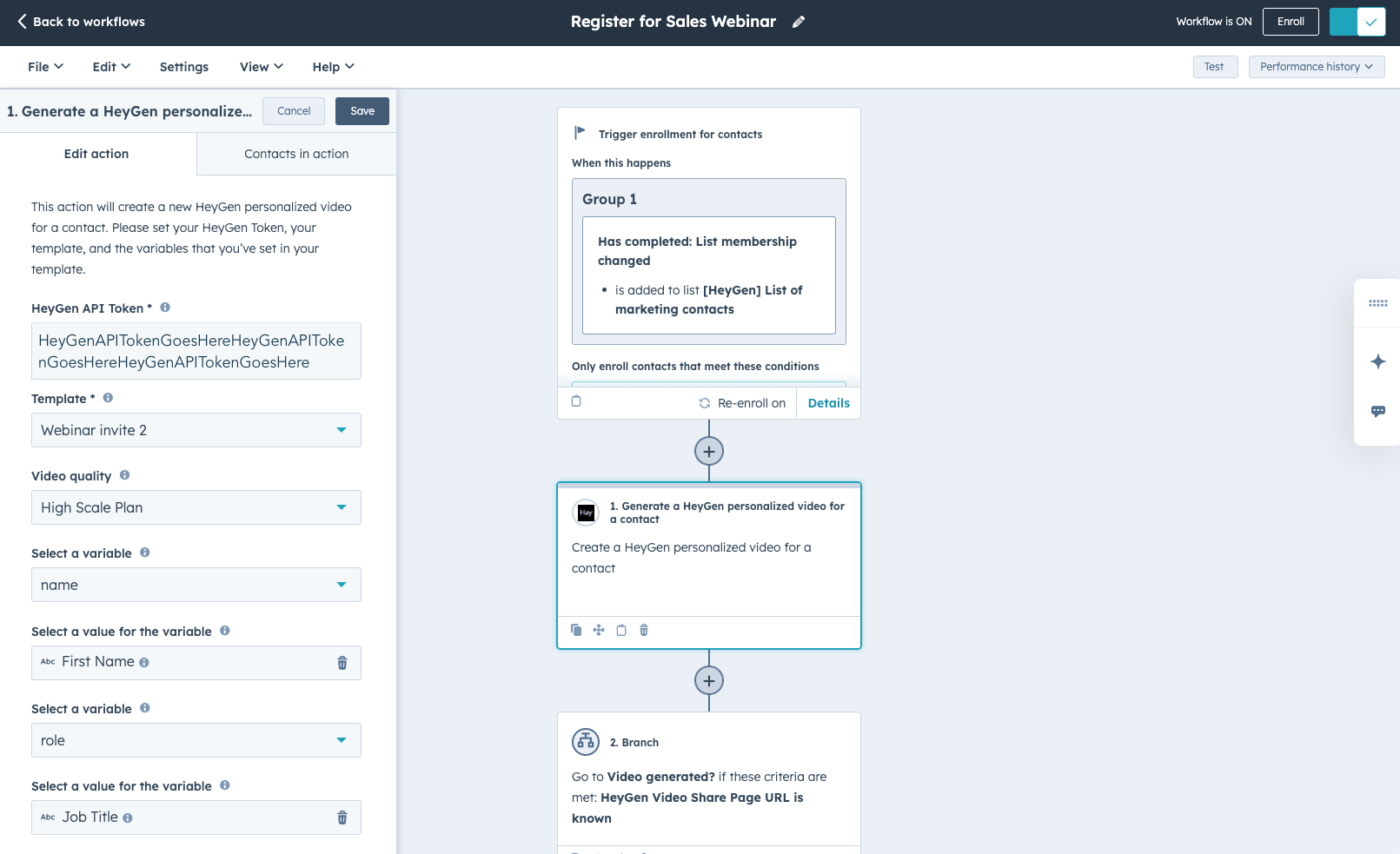Click the Job Title value field
Screen dimensions: 1400x854
point(196,818)
